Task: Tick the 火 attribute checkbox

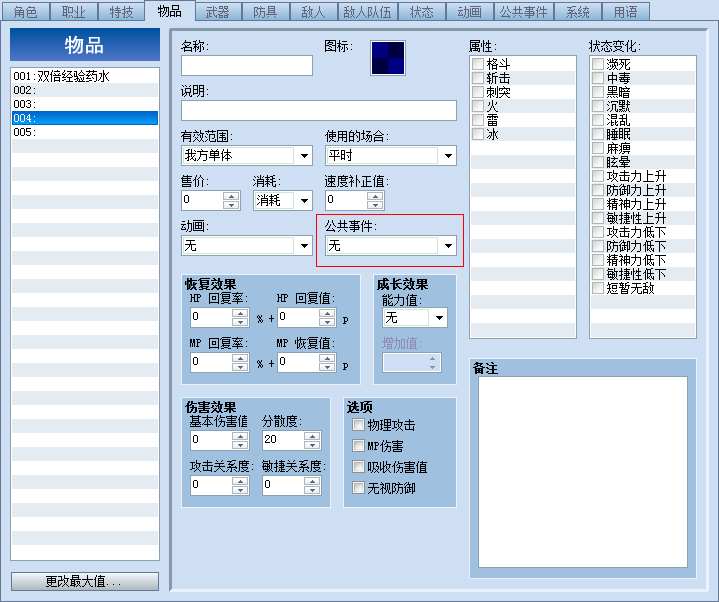Action: (478, 106)
